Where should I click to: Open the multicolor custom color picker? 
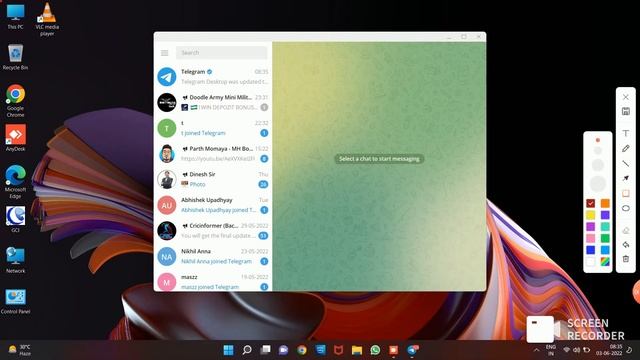click(x=605, y=262)
